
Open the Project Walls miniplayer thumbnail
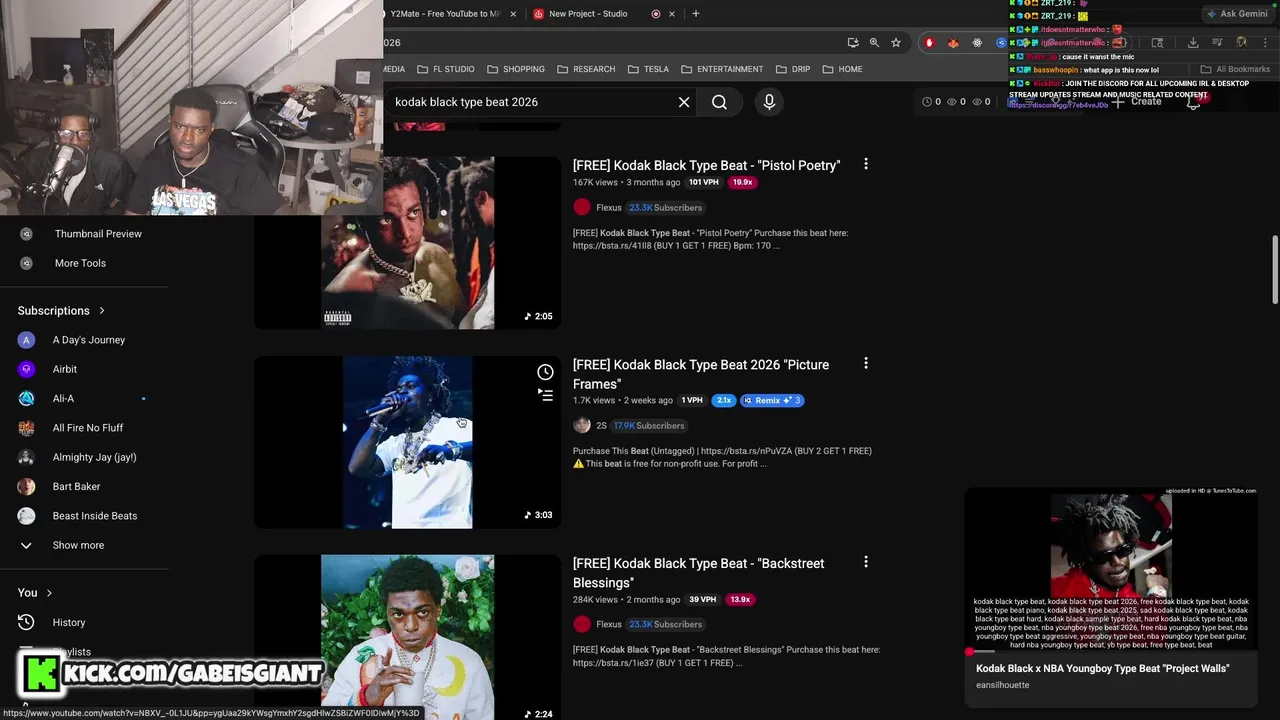click(x=1110, y=570)
